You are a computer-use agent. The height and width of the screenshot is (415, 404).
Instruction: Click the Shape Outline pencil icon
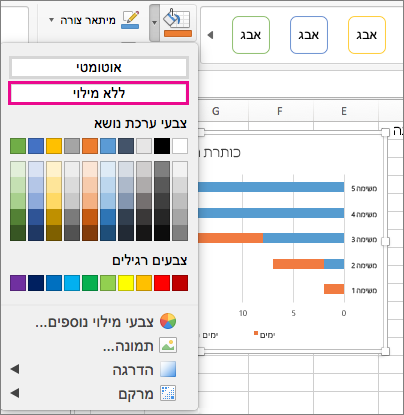coord(130,20)
